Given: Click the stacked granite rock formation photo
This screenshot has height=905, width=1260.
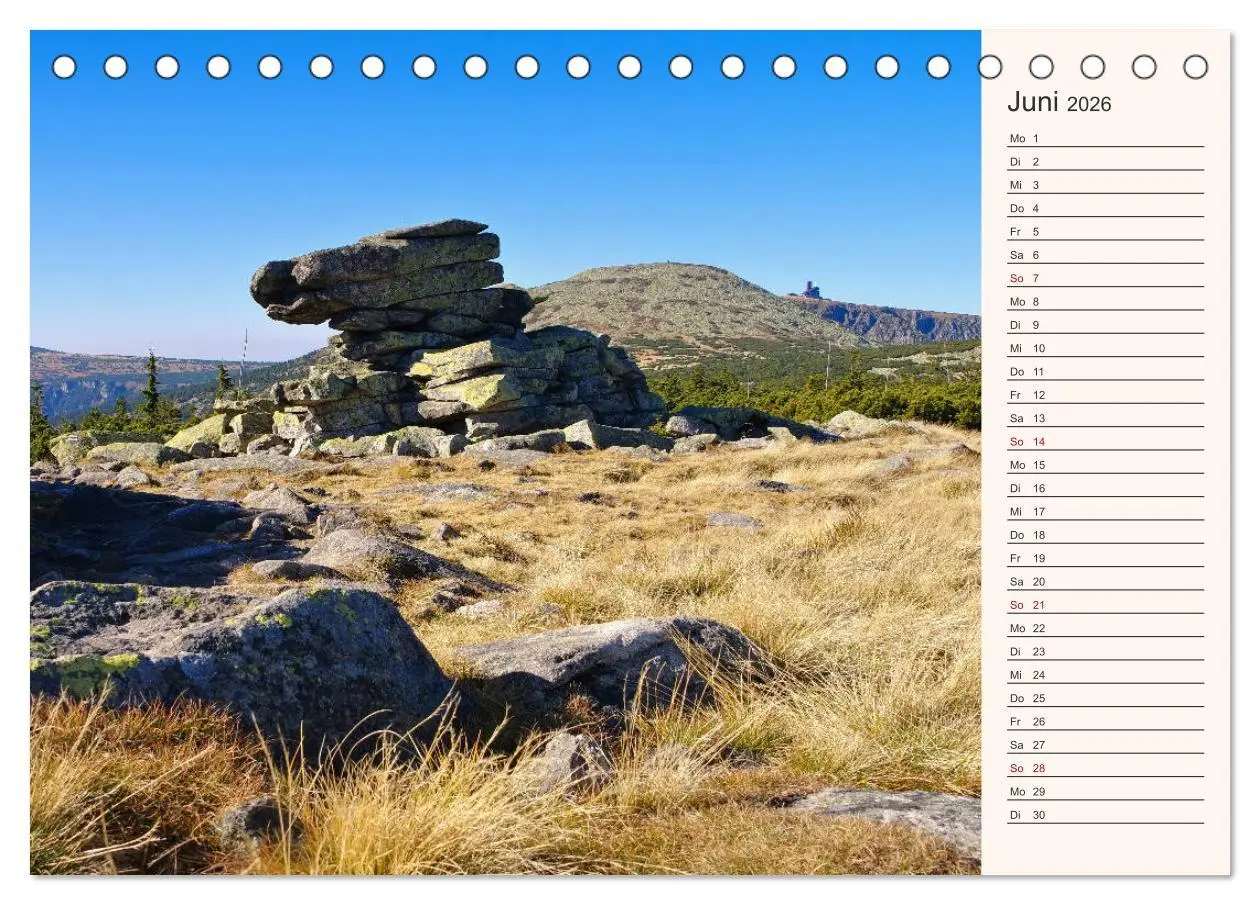Looking at the screenshot, I should click(x=505, y=452).
